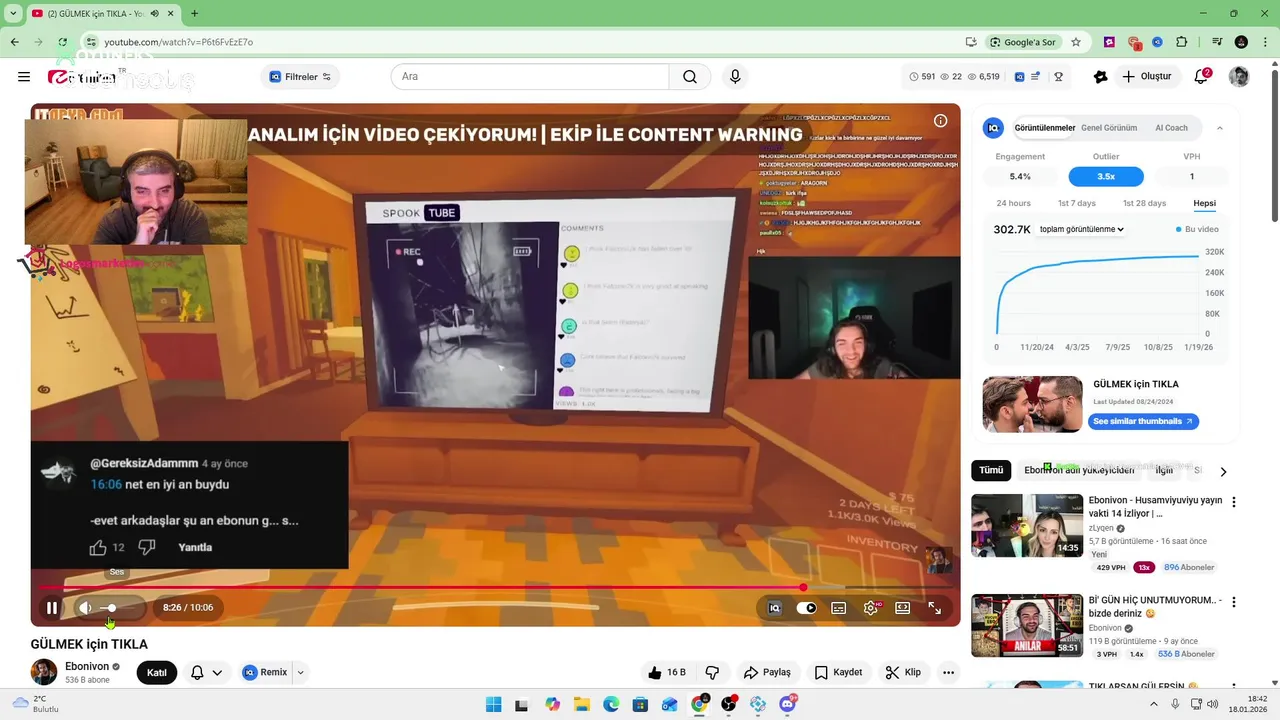Image resolution: width=1280 pixels, height=720 pixels.
Task: Click the Katıl join button
Action: pos(157,673)
